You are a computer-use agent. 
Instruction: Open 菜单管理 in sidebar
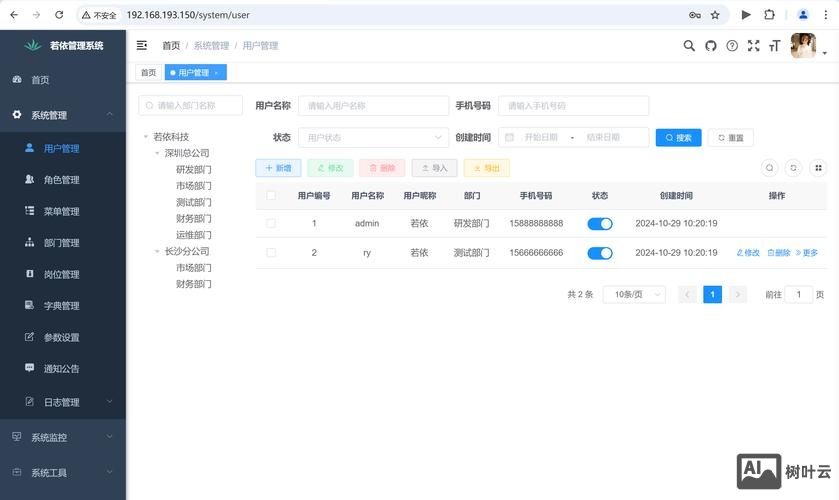63,211
